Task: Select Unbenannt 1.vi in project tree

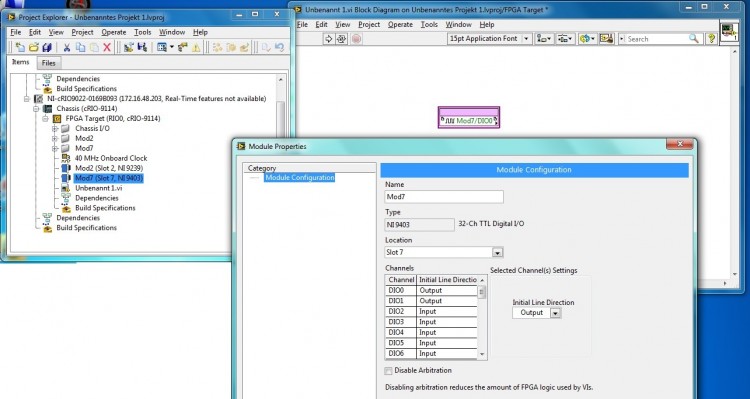Action: (x=99, y=188)
